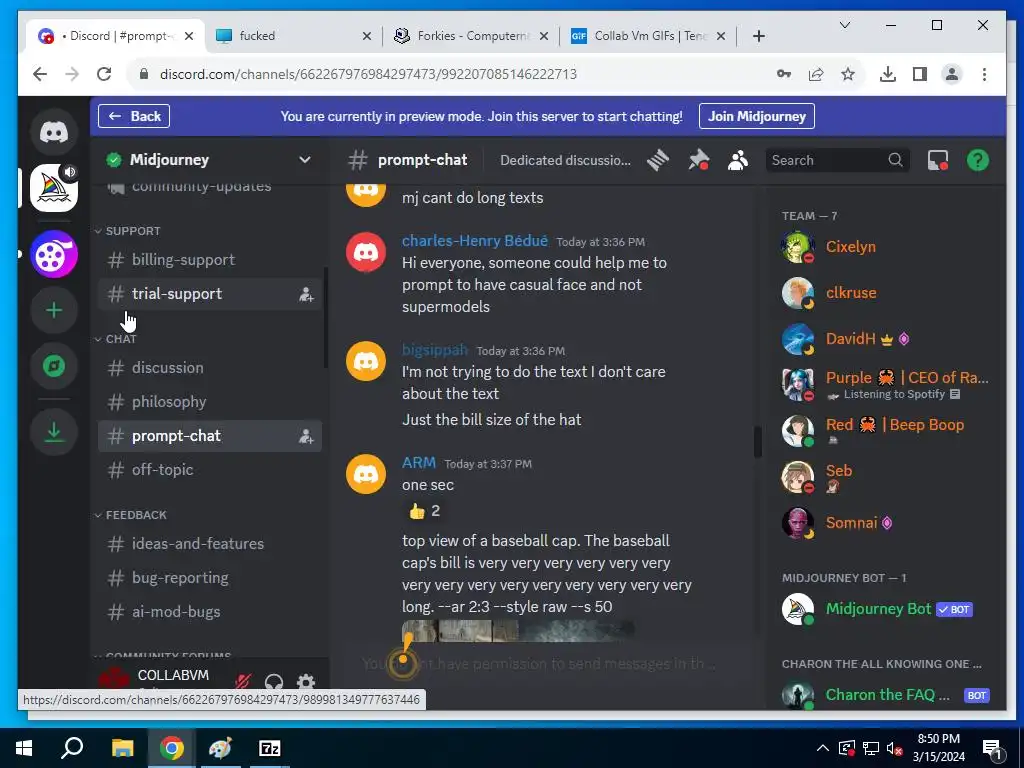Screen dimensions: 1024x768
Task: Open Explore Discoverable Servers compass icon
Action: click(54, 366)
